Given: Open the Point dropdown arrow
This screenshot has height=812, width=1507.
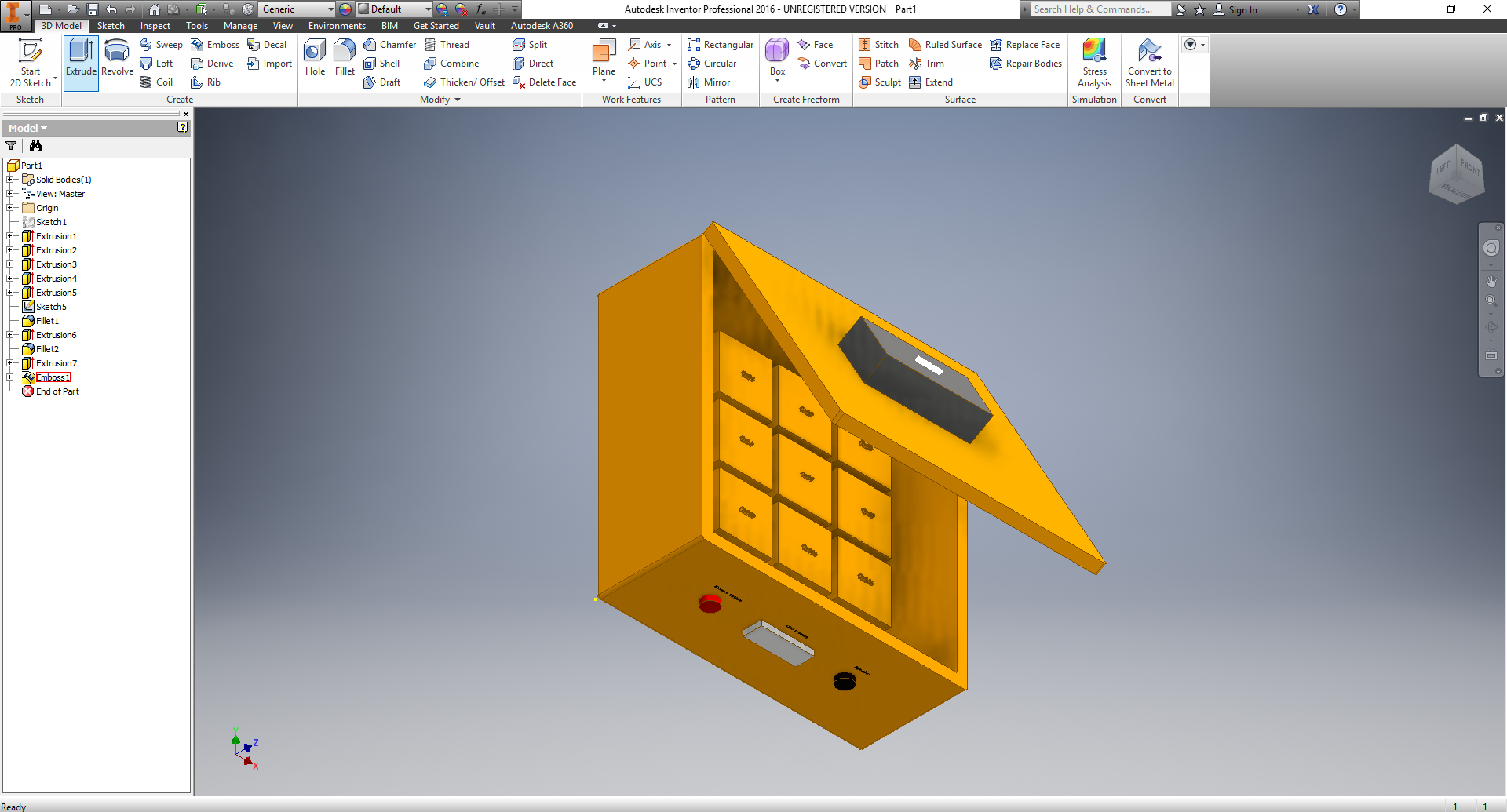Looking at the screenshot, I should (674, 64).
